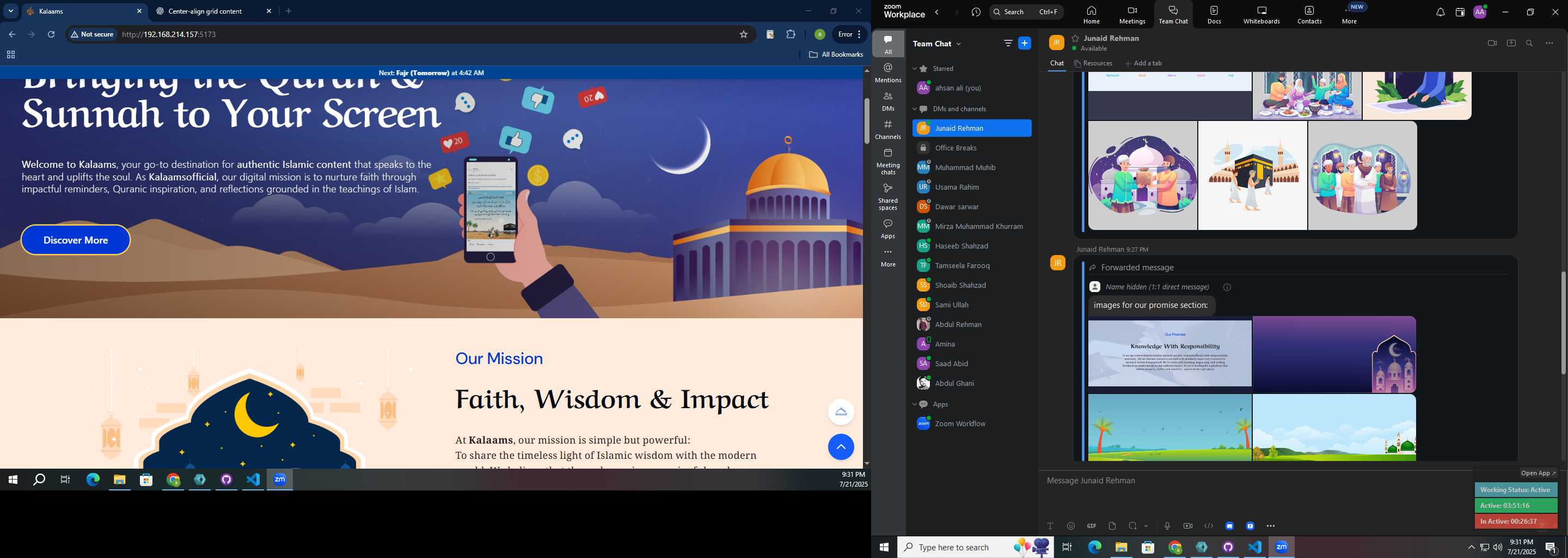Open Apps in Zoom sidebar

(888, 229)
